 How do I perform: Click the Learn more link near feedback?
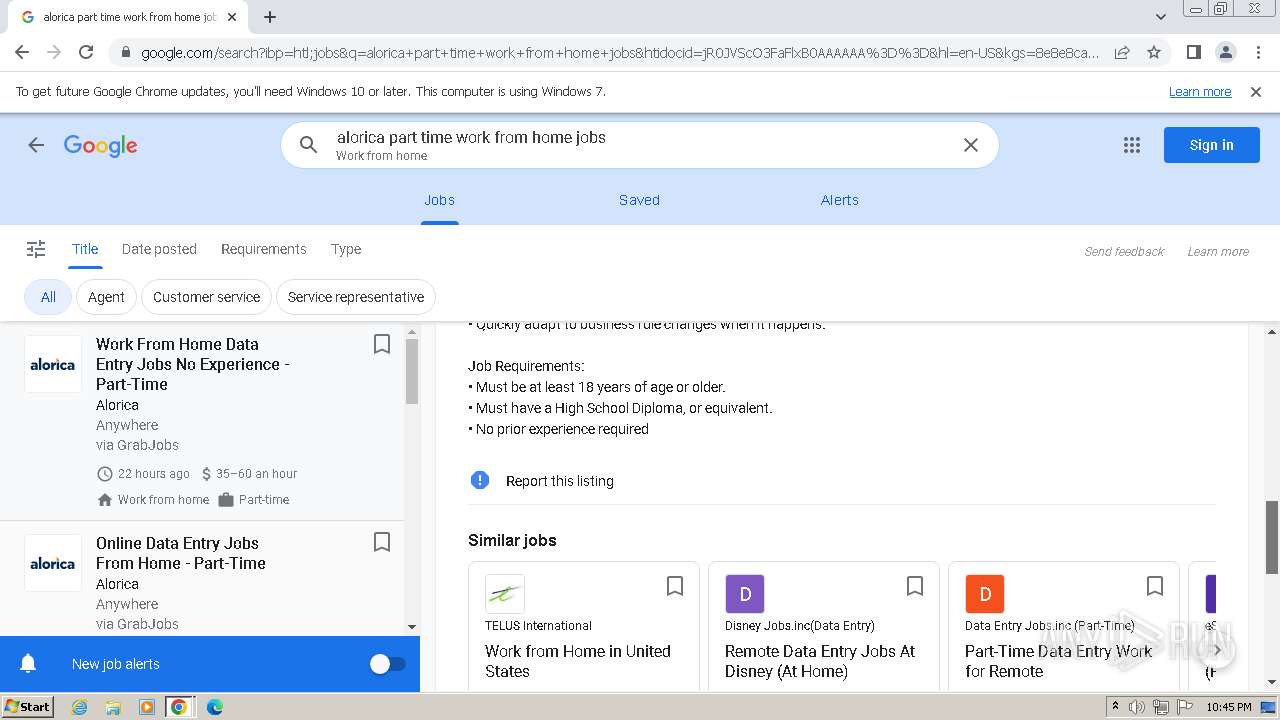pyautogui.click(x=1218, y=251)
